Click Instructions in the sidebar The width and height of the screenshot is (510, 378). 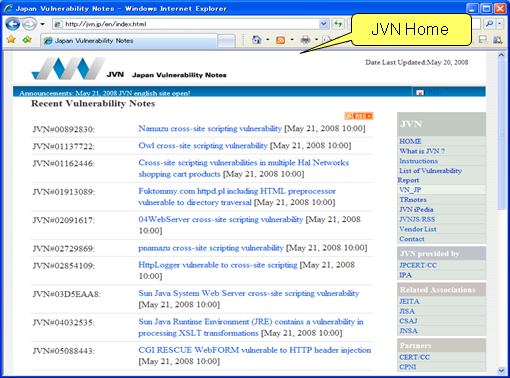[x=419, y=161]
